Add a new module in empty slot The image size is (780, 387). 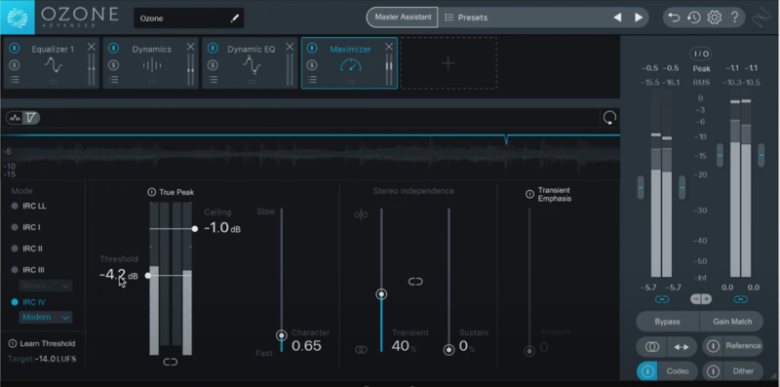[x=448, y=63]
